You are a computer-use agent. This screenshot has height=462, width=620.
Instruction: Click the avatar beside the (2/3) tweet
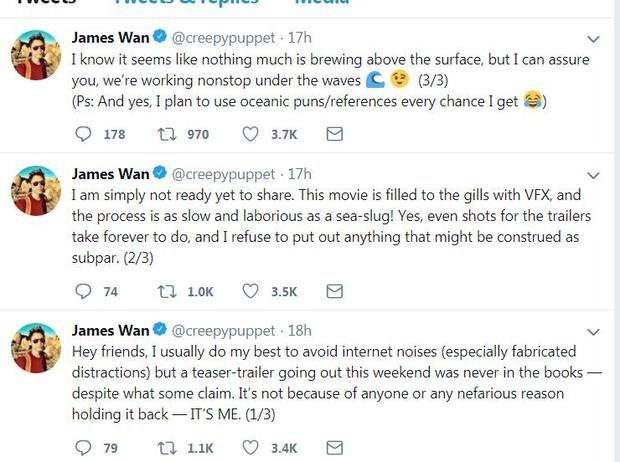point(38,192)
